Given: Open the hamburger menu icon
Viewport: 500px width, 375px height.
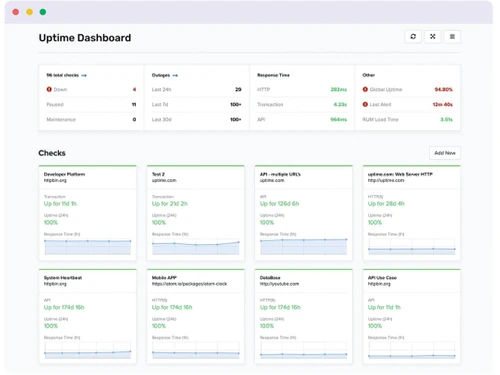Looking at the screenshot, I should coord(452,37).
